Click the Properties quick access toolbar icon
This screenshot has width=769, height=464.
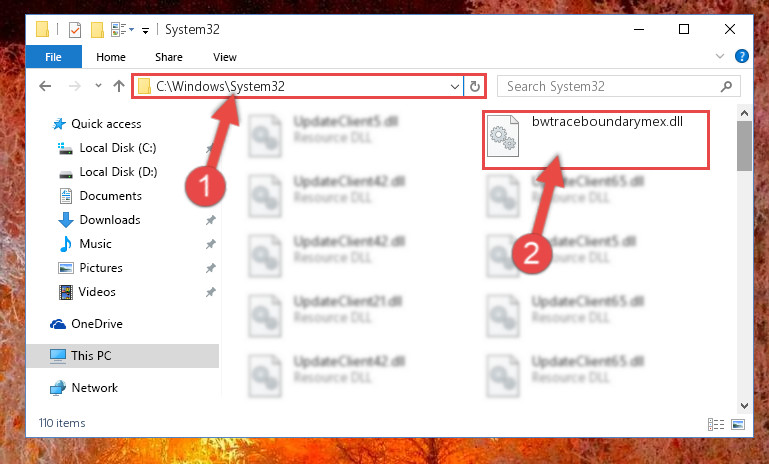(x=75, y=30)
